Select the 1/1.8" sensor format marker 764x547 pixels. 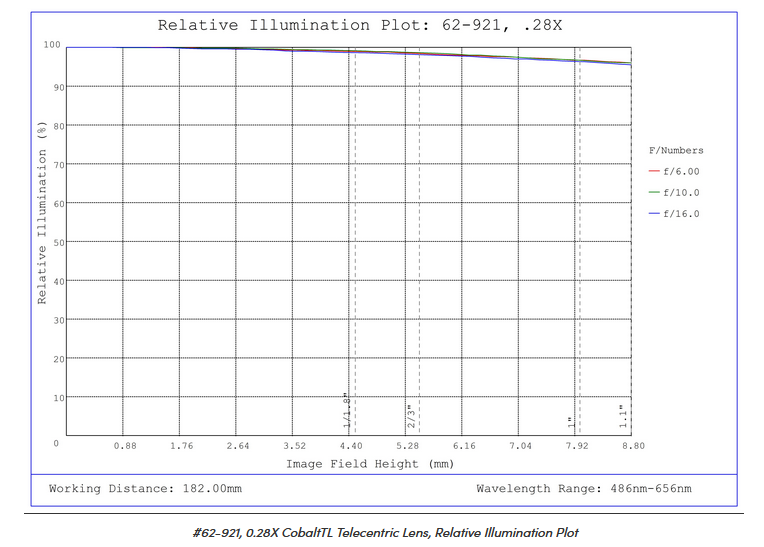[348, 411]
